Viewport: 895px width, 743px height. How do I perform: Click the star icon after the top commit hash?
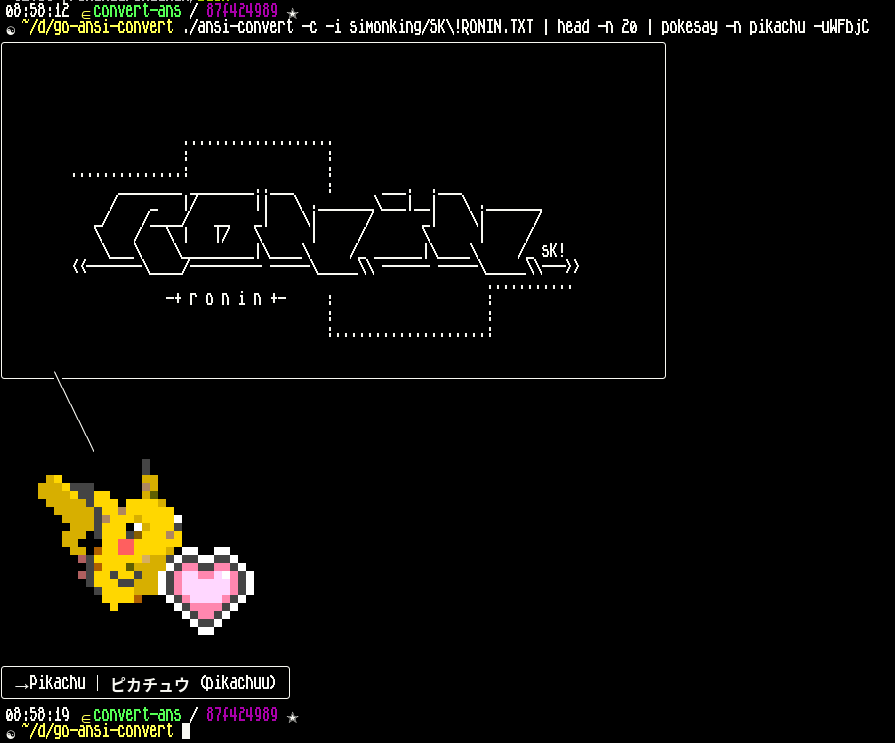(x=293, y=13)
